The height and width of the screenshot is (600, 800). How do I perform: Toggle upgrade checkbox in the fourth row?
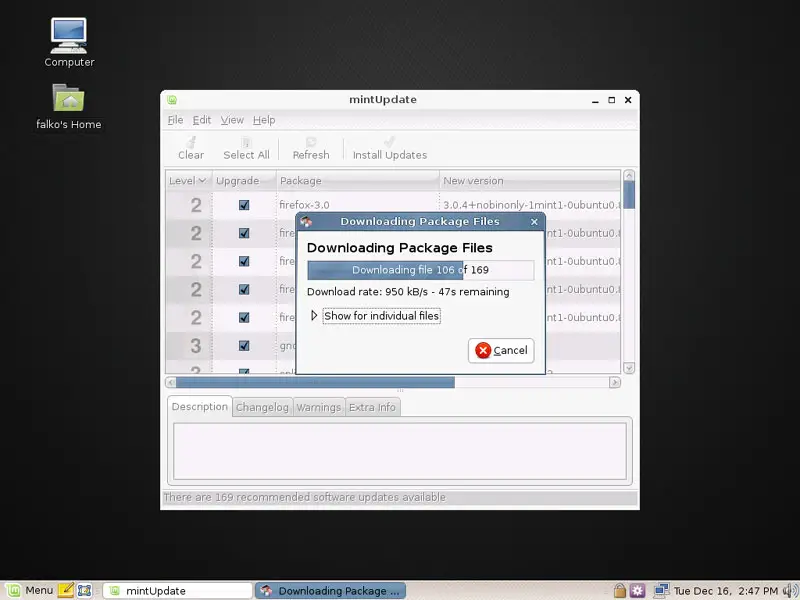[x=244, y=289]
